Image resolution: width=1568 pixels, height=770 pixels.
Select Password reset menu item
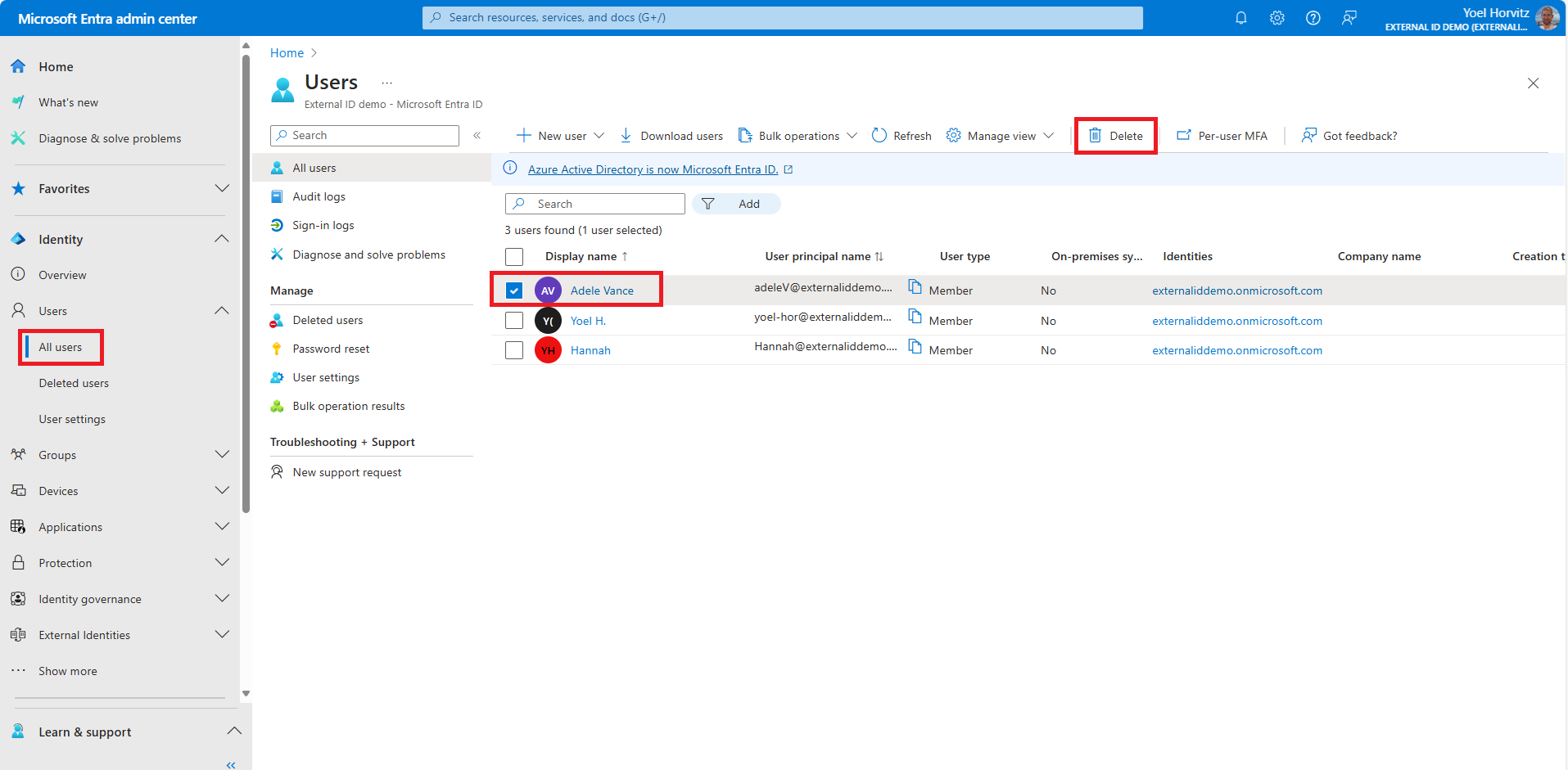(331, 349)
